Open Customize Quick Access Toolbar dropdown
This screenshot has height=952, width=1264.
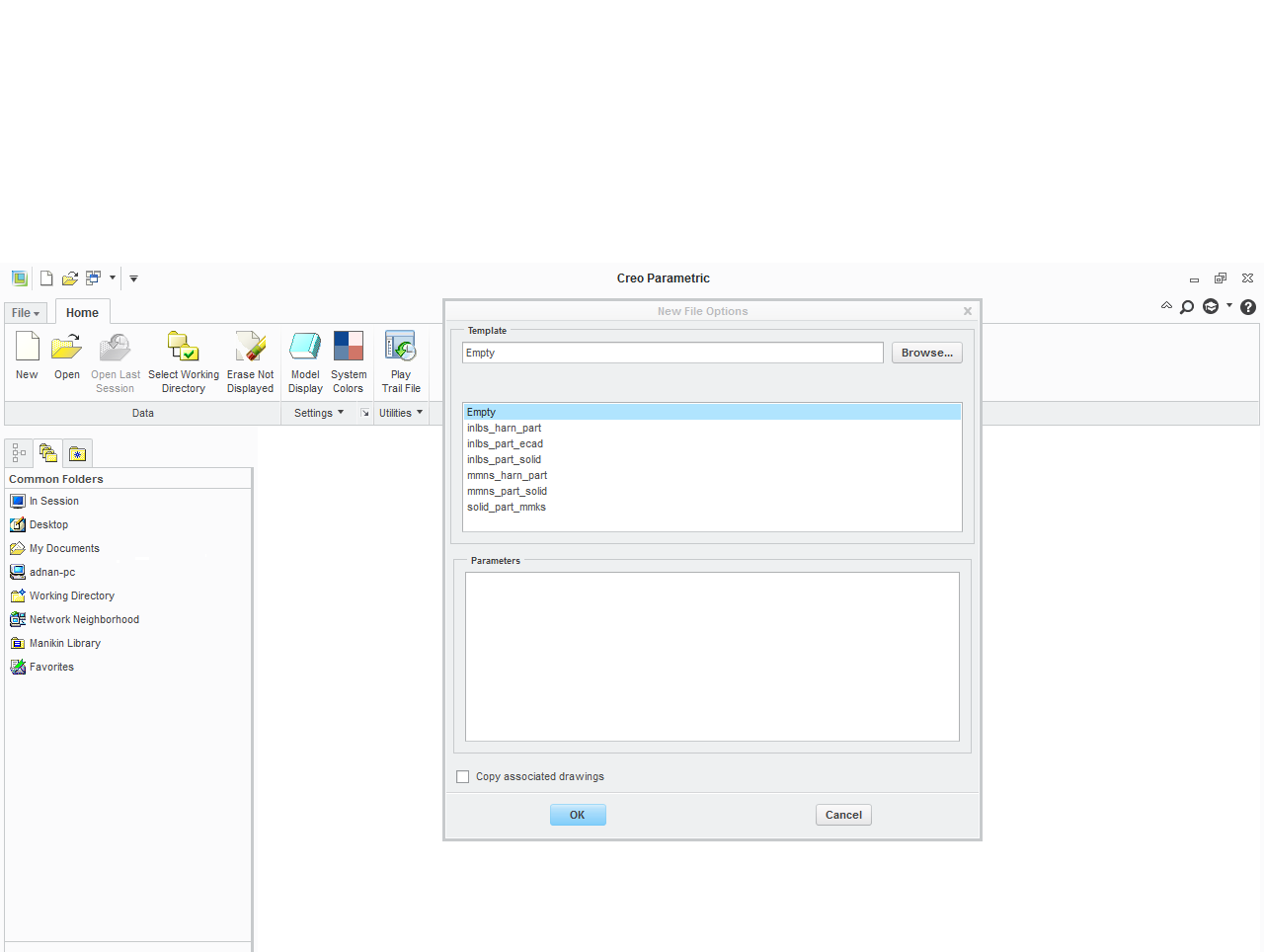coord(133,278)
